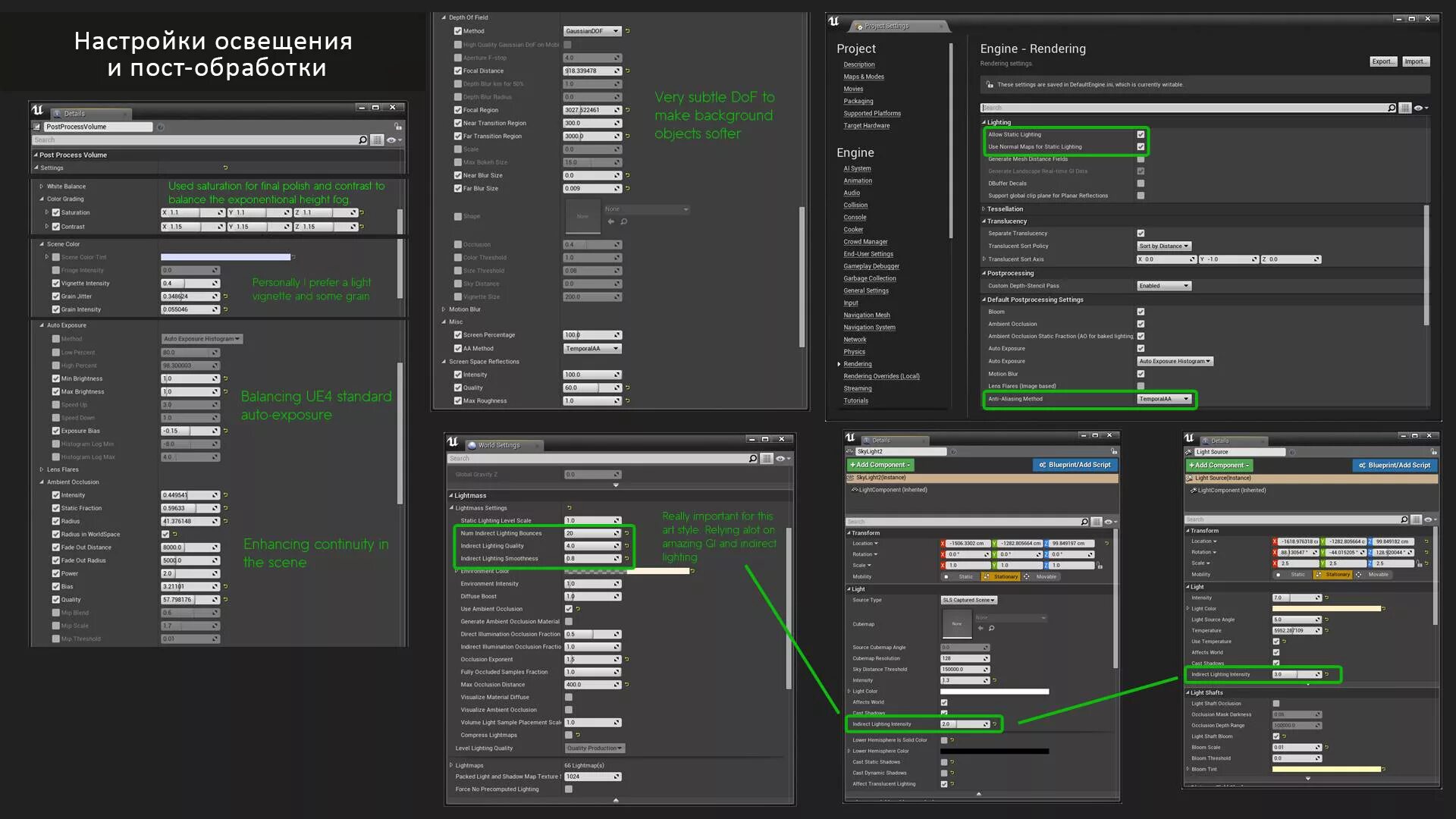Expand the White Balance section
The image size is (1456, 819).
click(42, 187)
